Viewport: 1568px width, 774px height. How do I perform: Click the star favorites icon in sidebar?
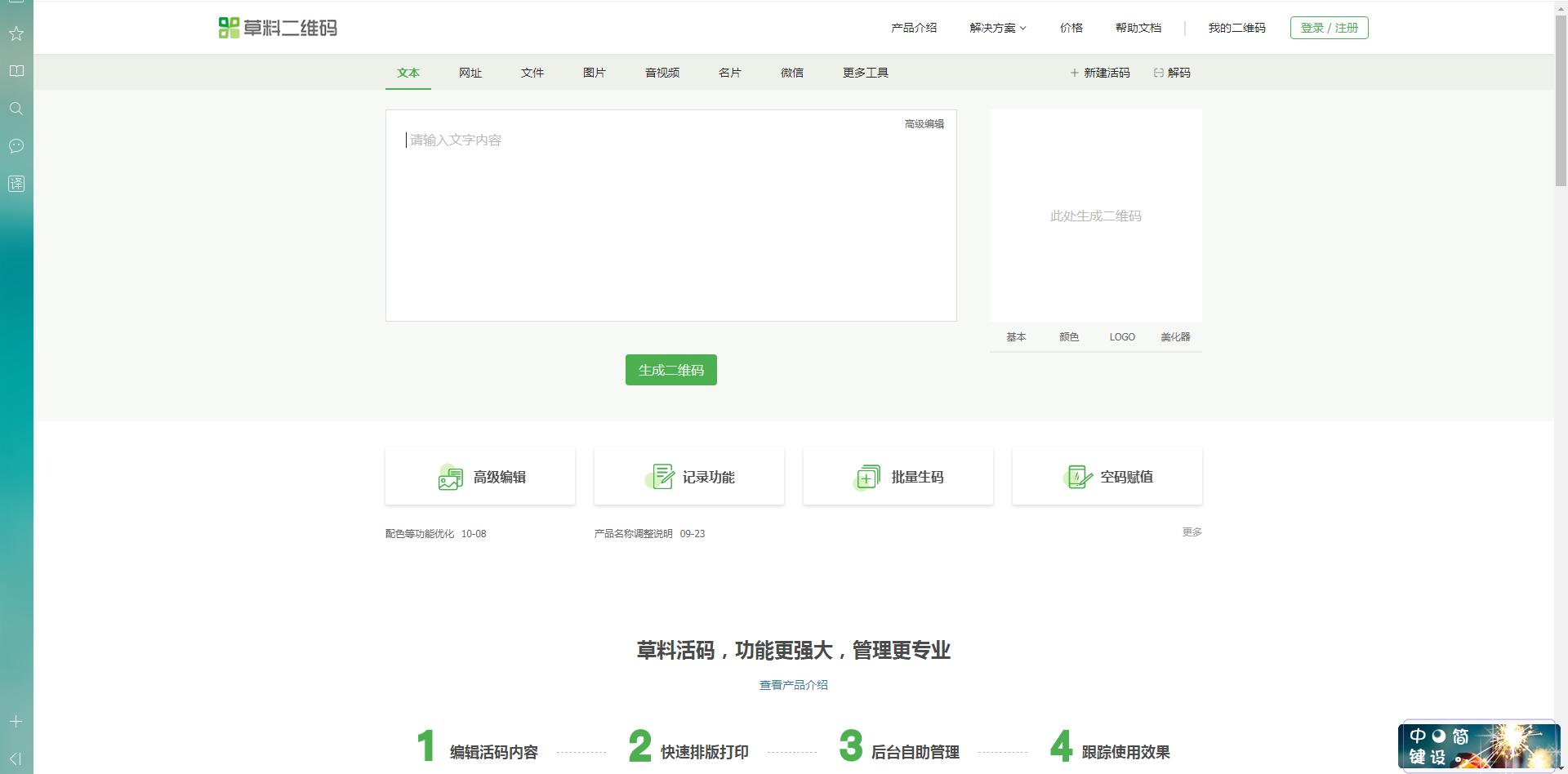16,33
